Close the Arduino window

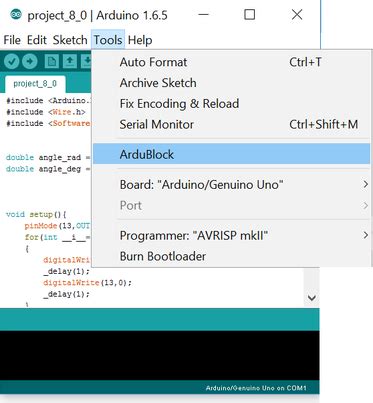(x=297, y=15)
